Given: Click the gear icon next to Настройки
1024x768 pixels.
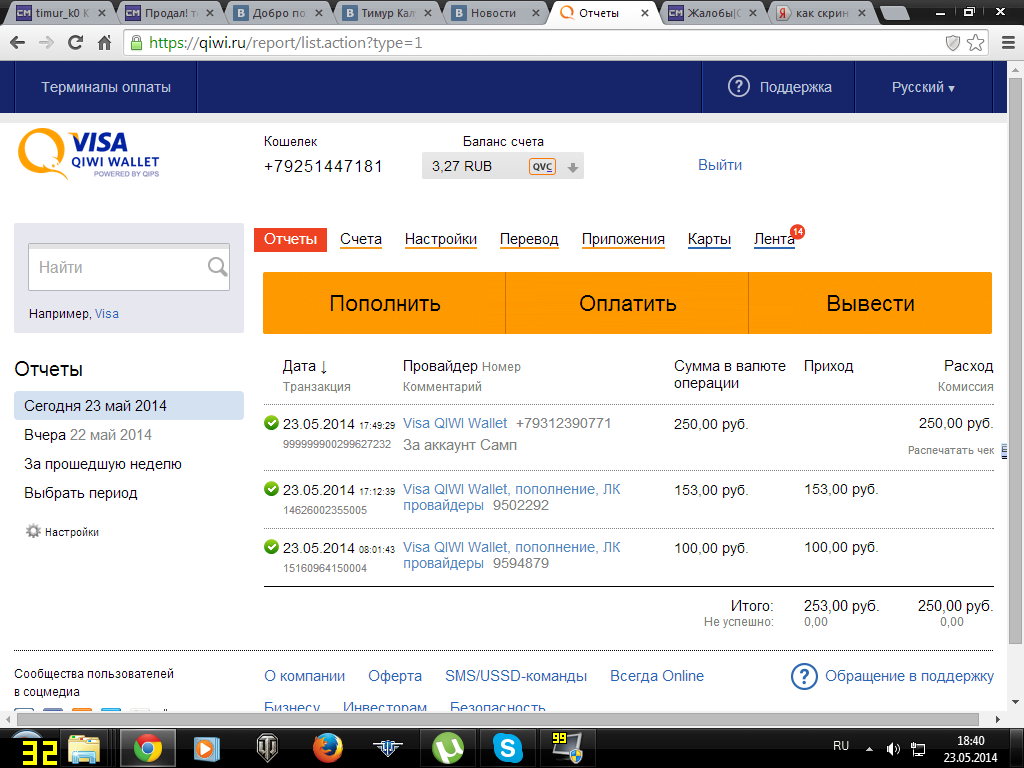Looking at the screenshot, I should coord(33,531).
